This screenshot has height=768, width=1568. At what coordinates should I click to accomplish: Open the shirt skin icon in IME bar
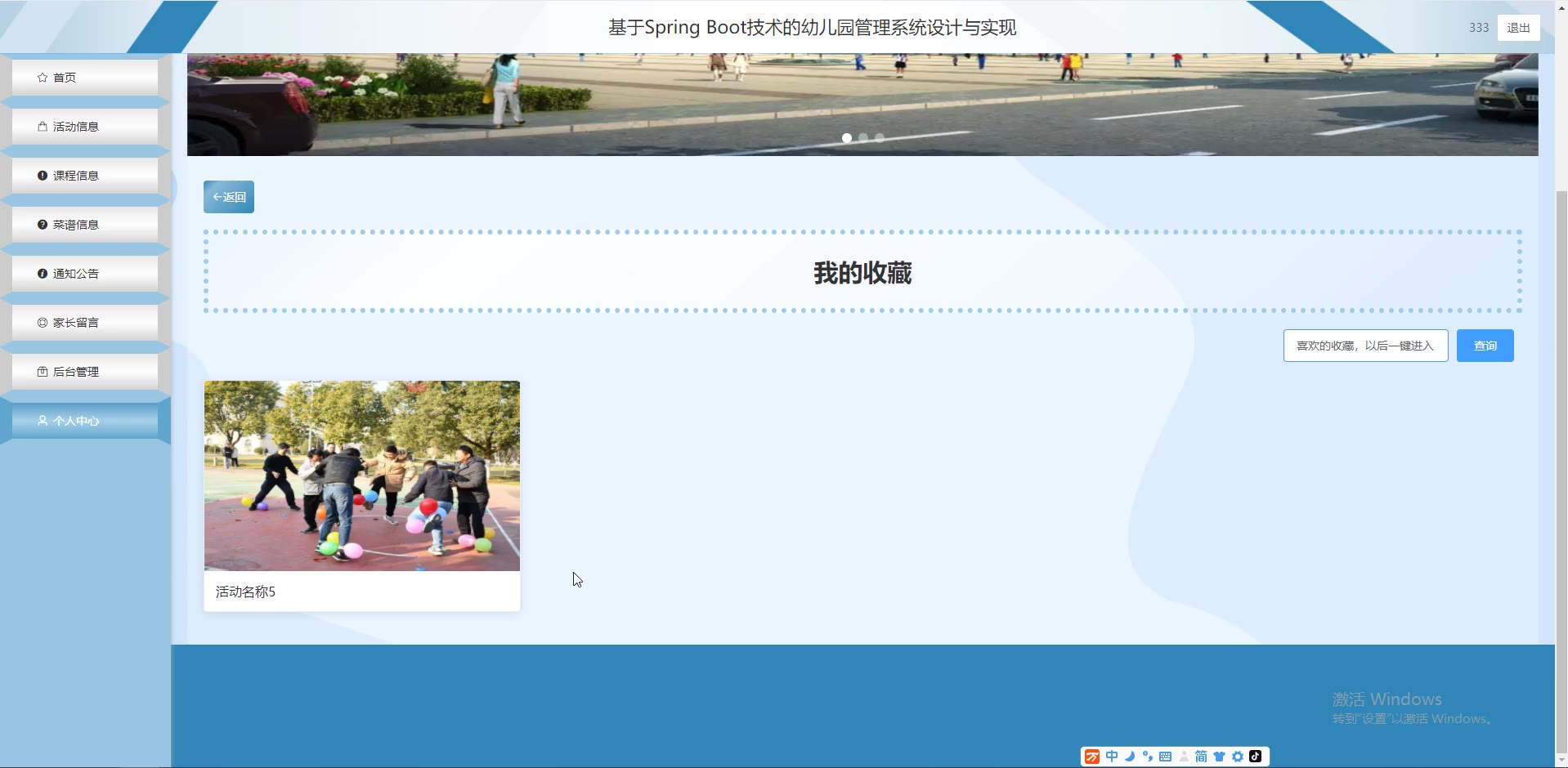coord(1220,757)
